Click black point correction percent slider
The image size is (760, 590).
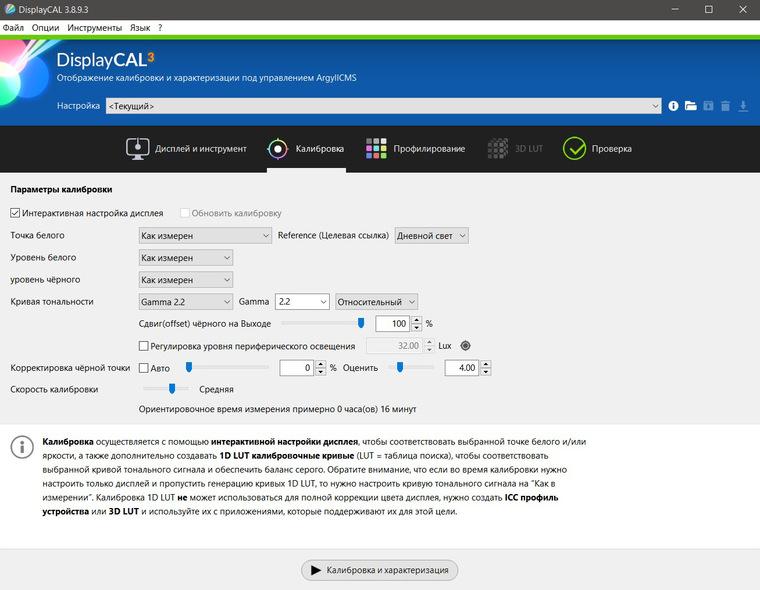point(189,367)
